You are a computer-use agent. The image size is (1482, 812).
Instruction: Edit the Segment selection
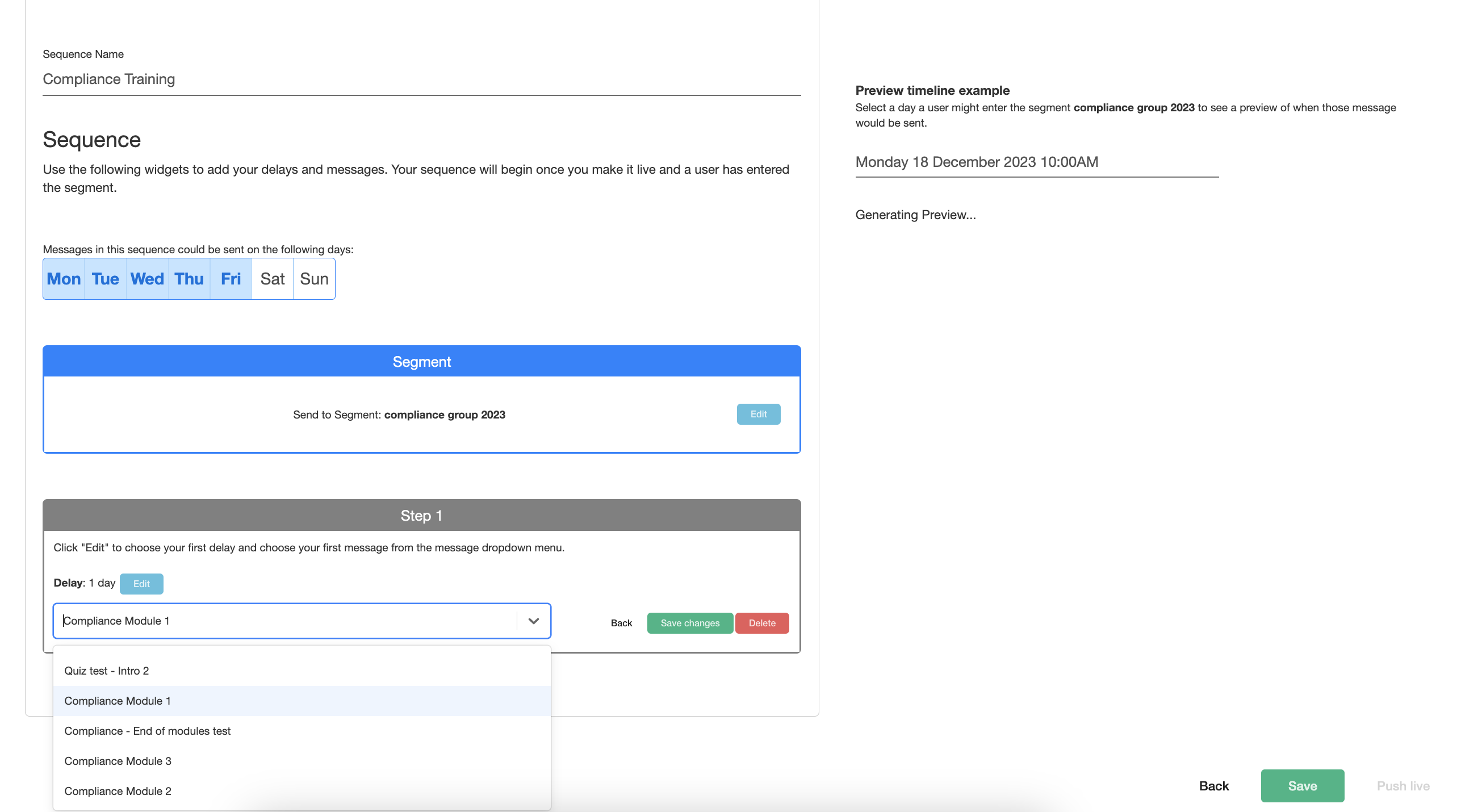757,414
